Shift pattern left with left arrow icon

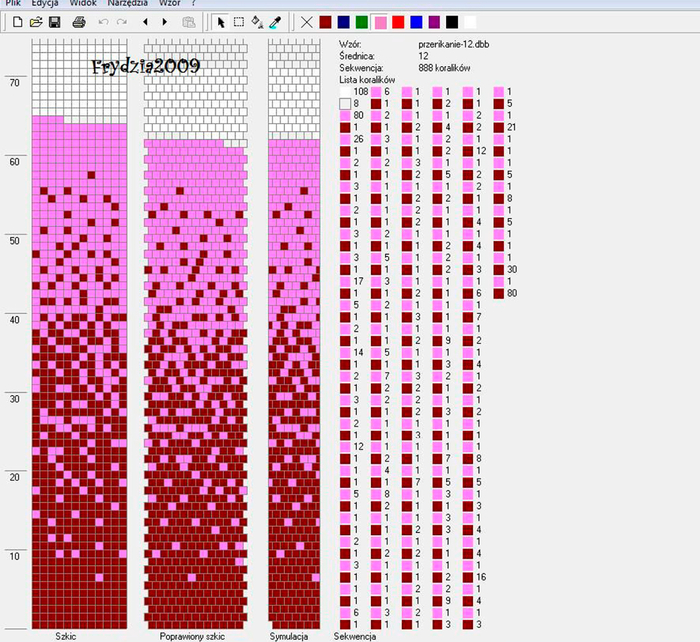point(145,22)
